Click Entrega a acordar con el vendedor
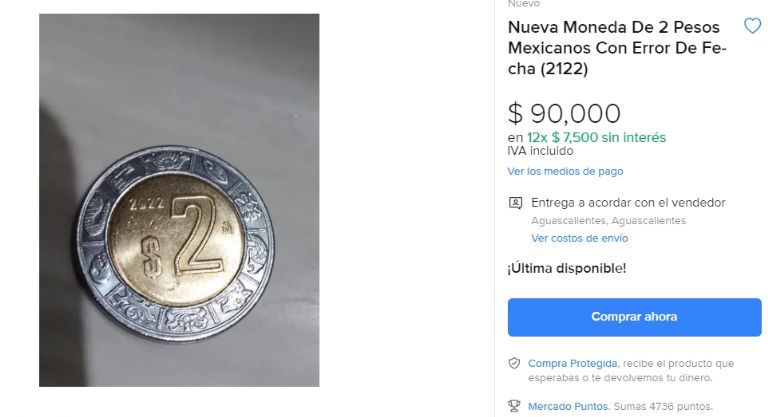The width and height of the screenshot is (768, 417). coord(628,203)
